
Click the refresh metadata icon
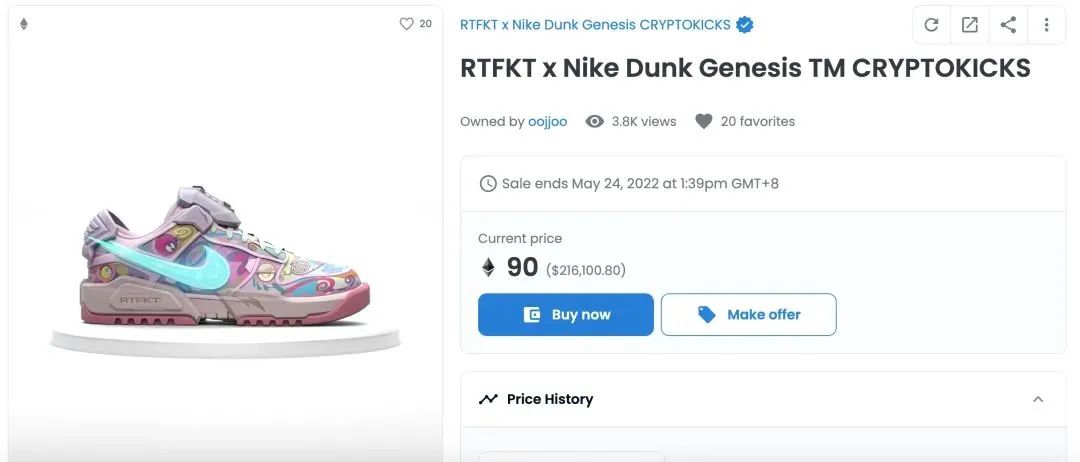point(931,25)
